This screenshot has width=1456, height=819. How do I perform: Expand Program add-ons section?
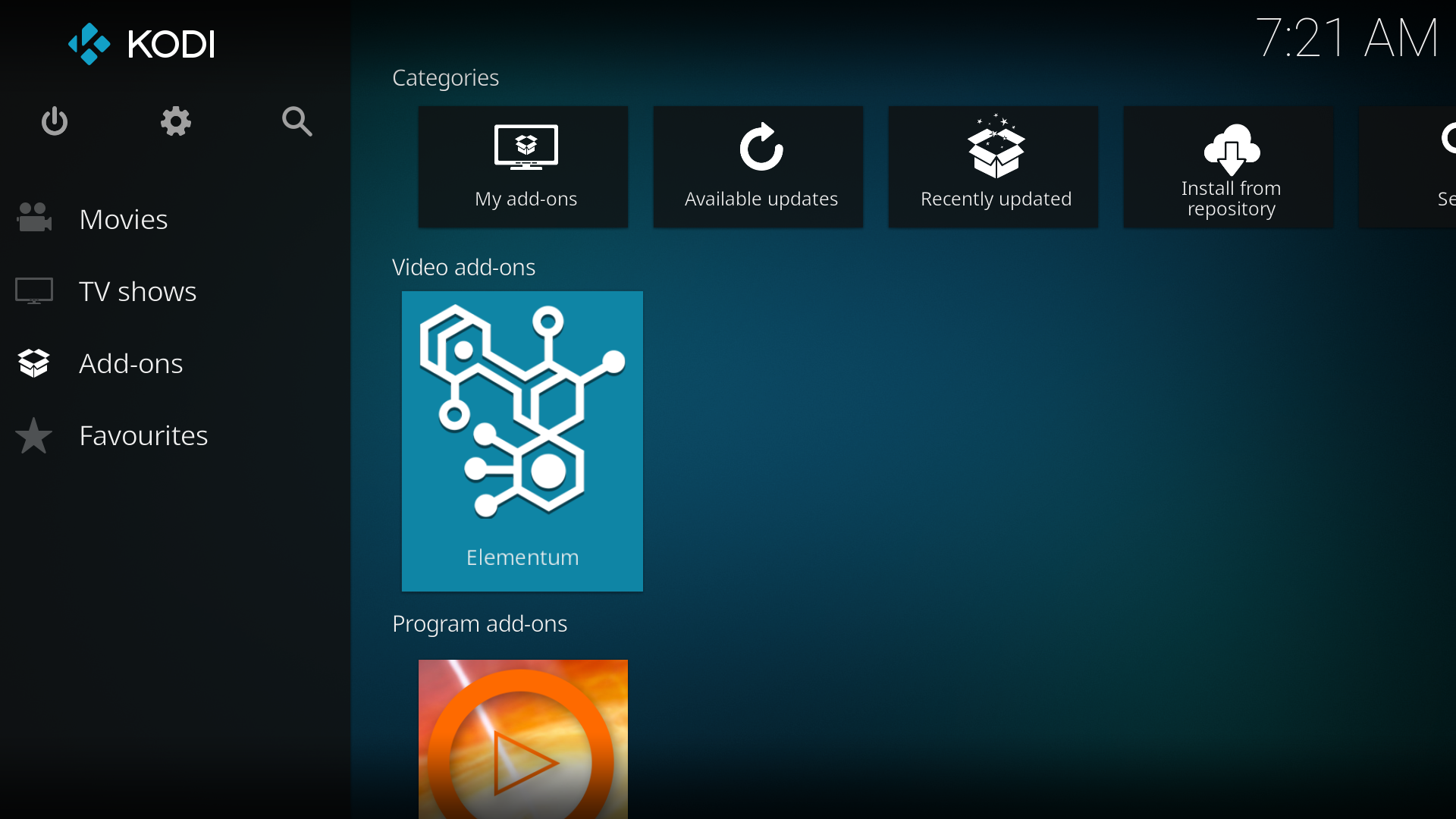479,623
